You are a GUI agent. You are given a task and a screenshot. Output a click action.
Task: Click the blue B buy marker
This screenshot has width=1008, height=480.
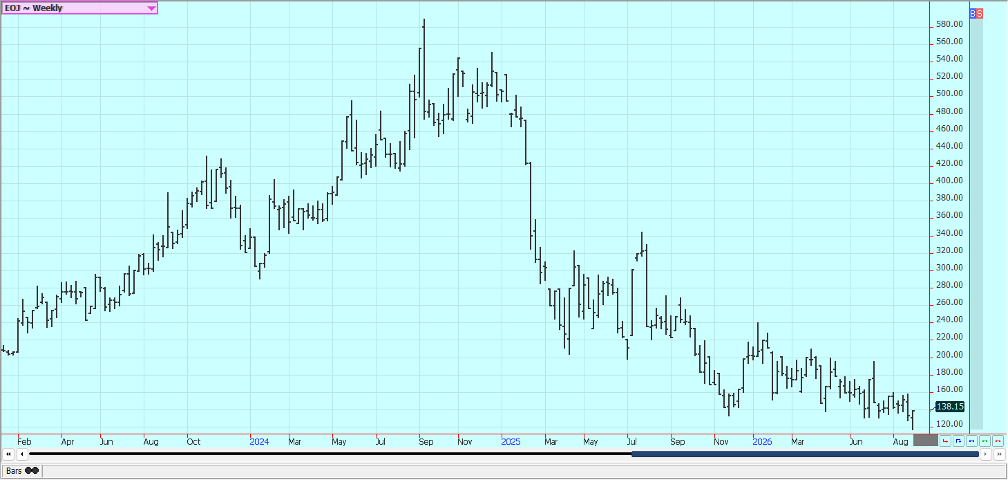973,13
